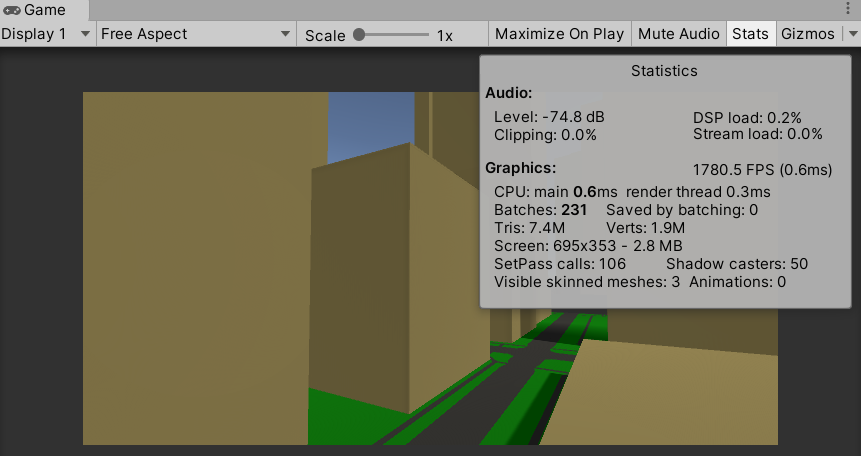Screen dimensions: 861x456
Task: Click the render thread 0.3ms reading
Action: tap(698, 192)
